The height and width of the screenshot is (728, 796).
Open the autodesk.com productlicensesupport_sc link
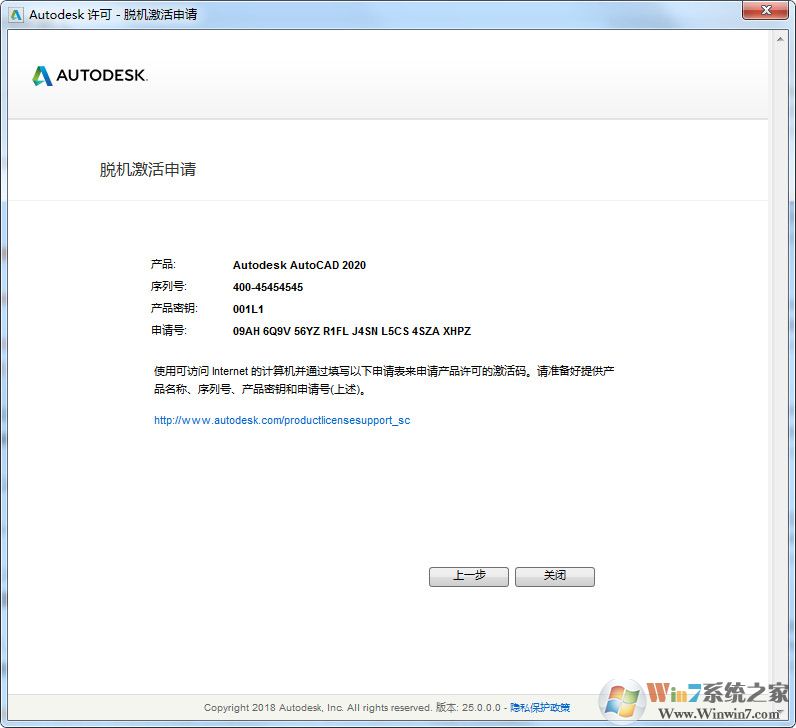tap(282, 420)
